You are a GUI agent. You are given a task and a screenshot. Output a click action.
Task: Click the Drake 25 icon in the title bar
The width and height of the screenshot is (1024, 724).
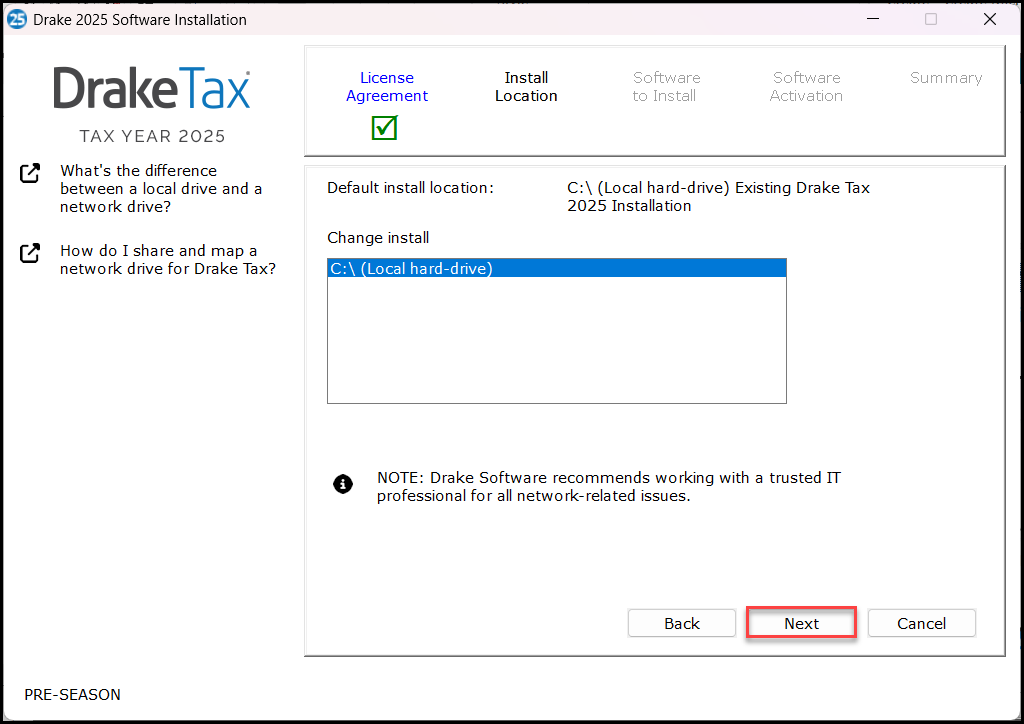click(16, 19)
